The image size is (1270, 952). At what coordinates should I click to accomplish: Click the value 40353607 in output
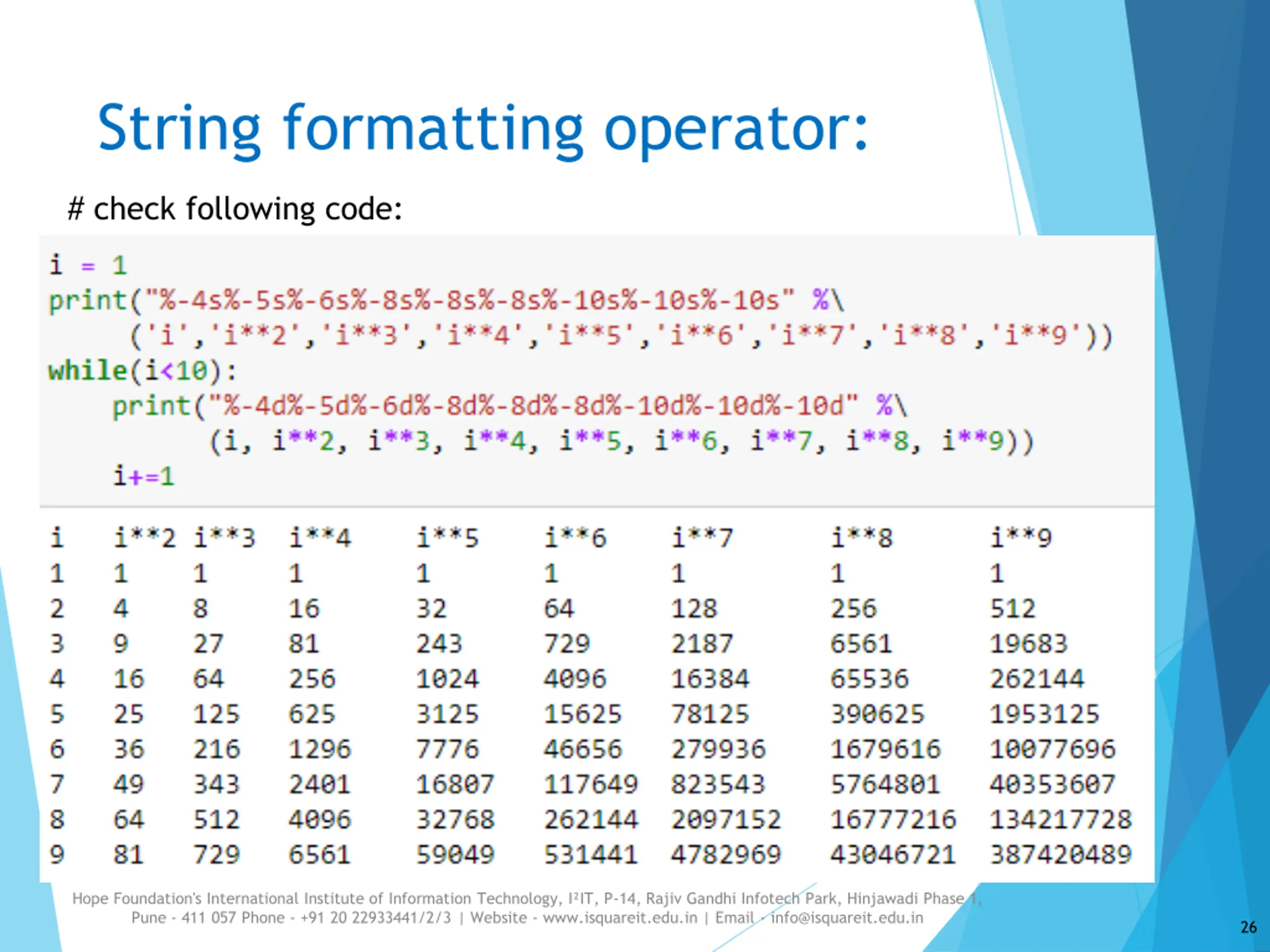[x=1052, y=784]
